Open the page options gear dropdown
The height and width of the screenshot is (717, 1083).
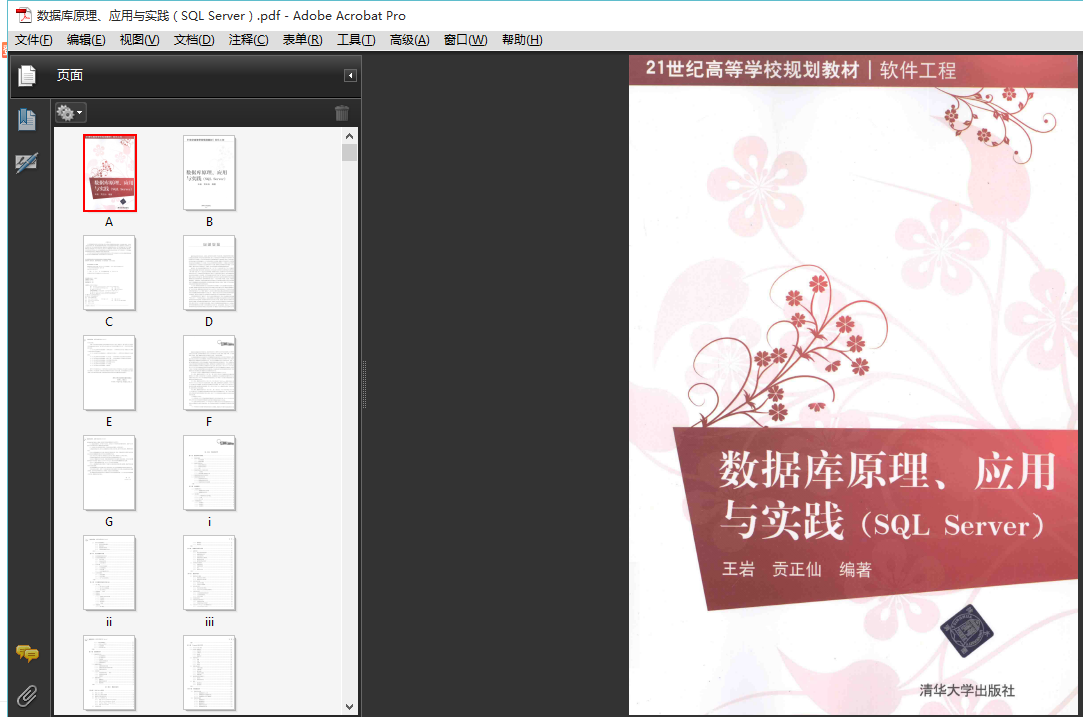tap(70, 113)
